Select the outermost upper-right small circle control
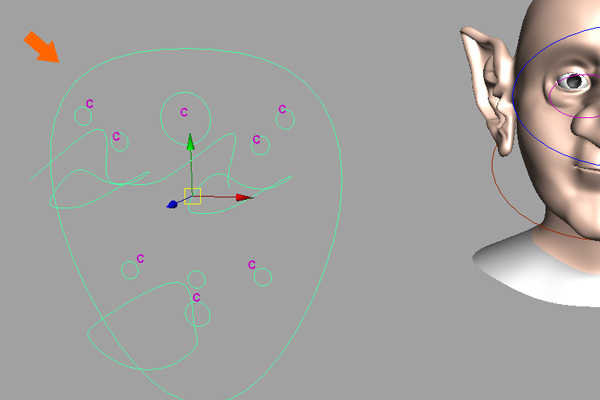 [x=285, y=120]
